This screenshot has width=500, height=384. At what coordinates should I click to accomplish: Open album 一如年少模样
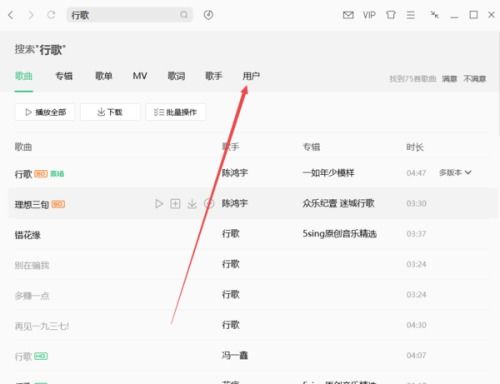pos(328,173)
